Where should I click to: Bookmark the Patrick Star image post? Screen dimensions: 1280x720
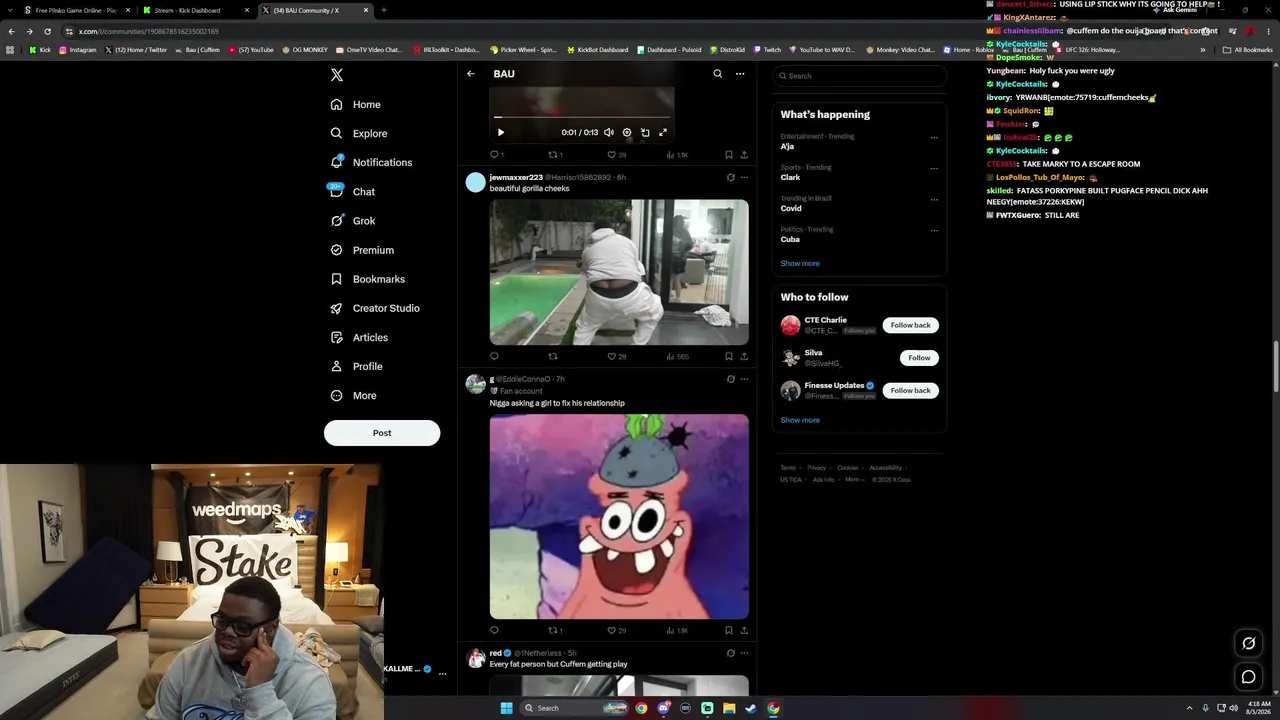(x=728, y=631)
